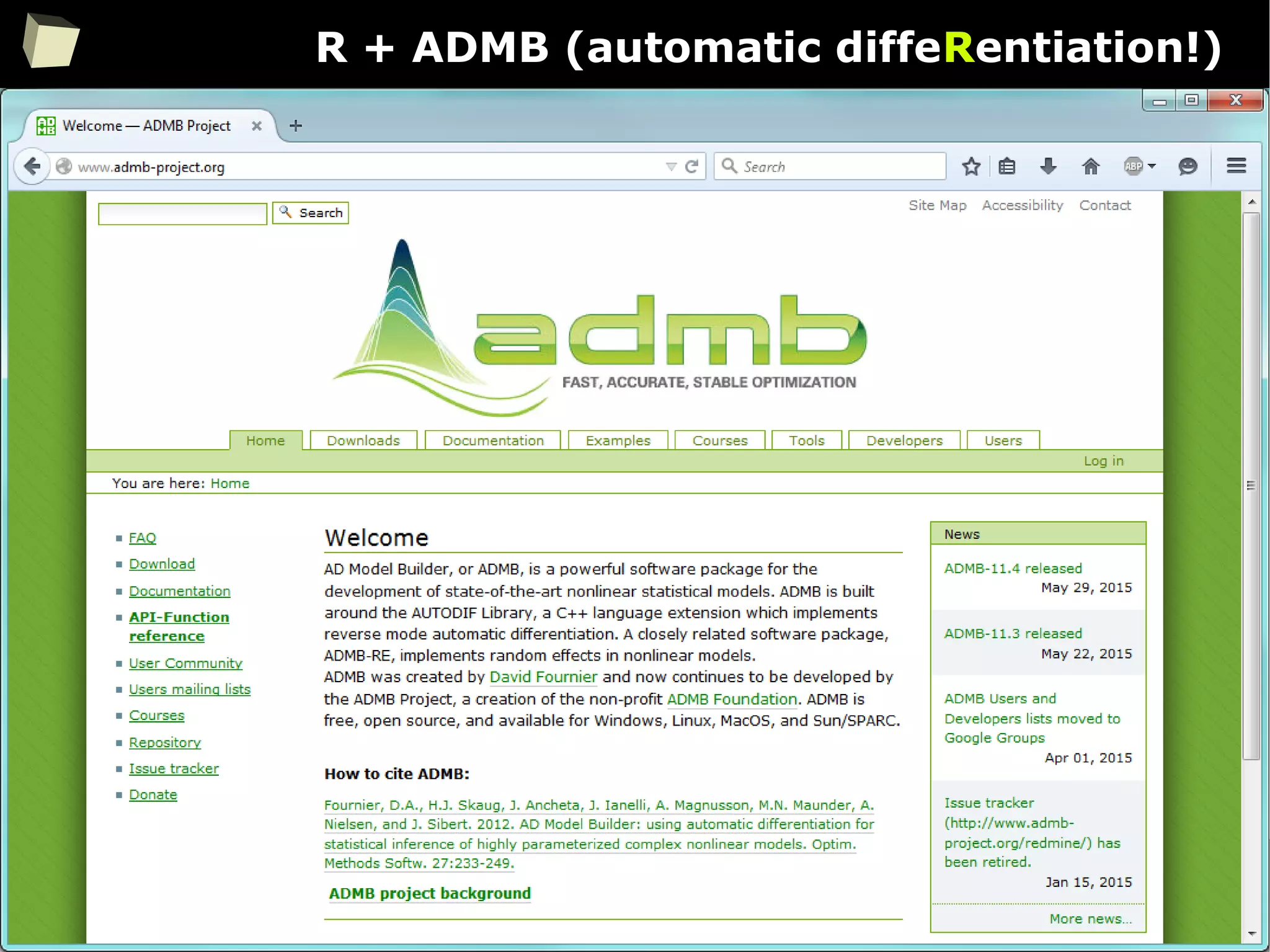Click the address bar URL

pos(151,167)
